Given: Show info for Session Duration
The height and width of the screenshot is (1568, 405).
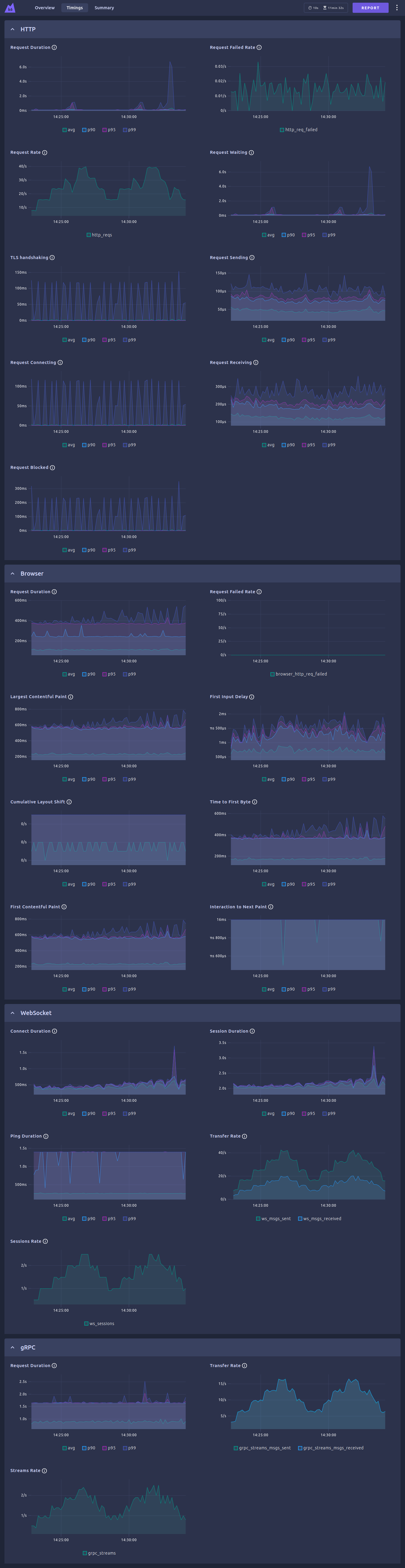Looking at the screenshot, I should click(x=252, y=1031).
